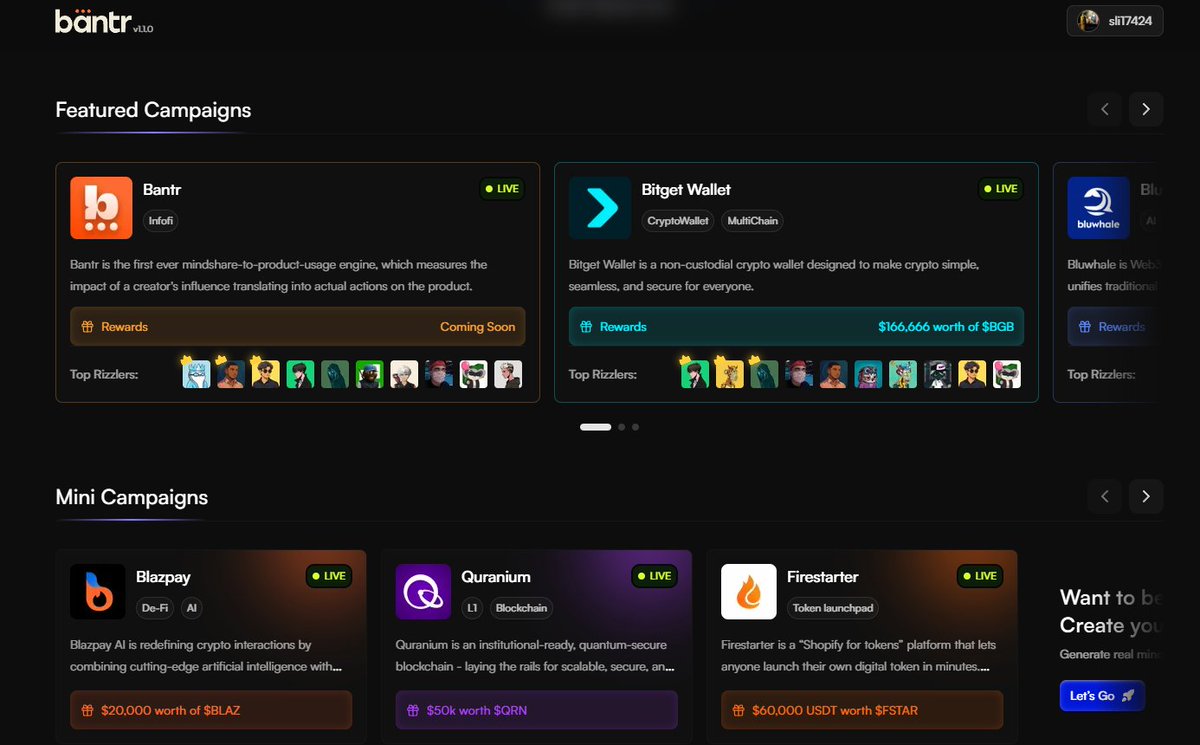Image resolution: width=1200 pixels, height=745 pixels.
Task: Click the CryptoWallet tag
Action: [x=678, y=221]
